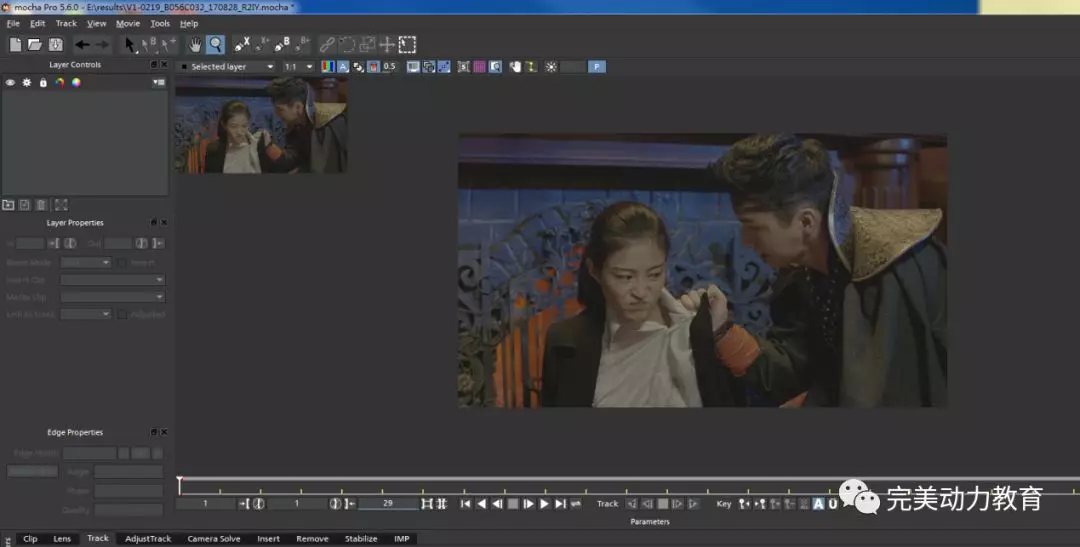This screenshot has height=547, width=1080.
Task: Click the current frame field showing 29
Action: (388, 504)
